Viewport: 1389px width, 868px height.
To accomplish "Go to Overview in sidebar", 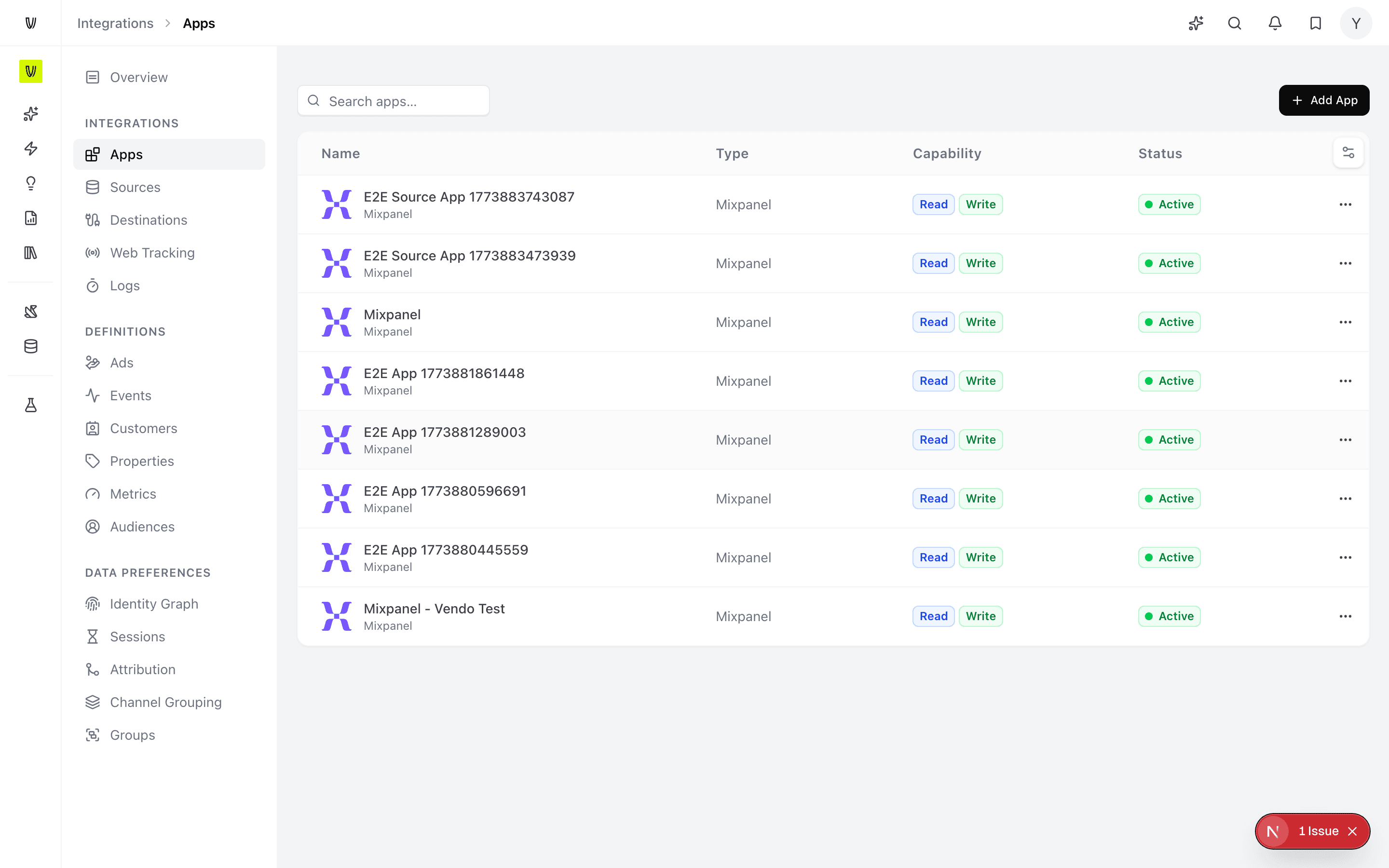I will pos(169,77).
